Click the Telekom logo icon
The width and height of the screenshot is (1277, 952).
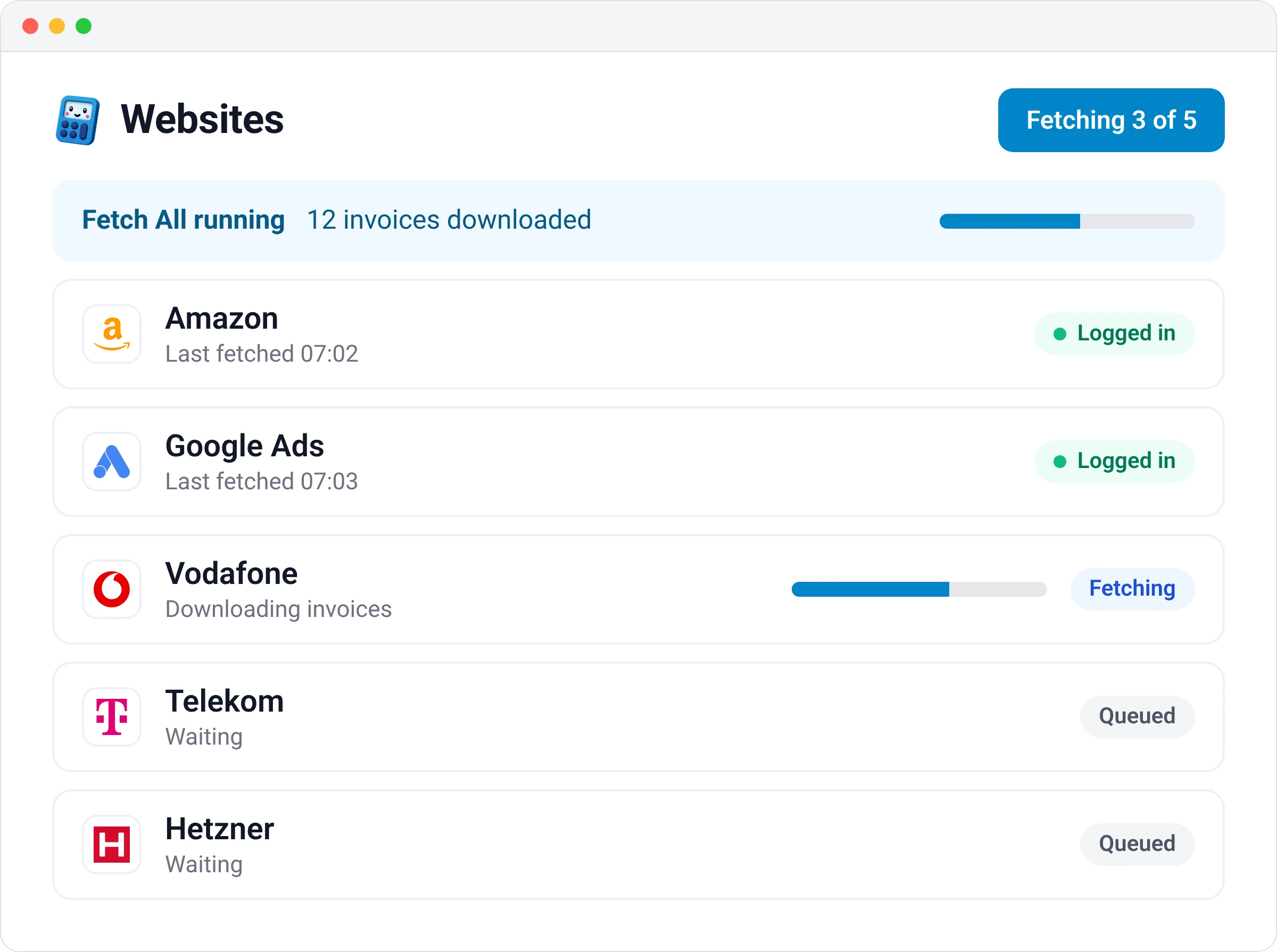(x=112, y=717)
